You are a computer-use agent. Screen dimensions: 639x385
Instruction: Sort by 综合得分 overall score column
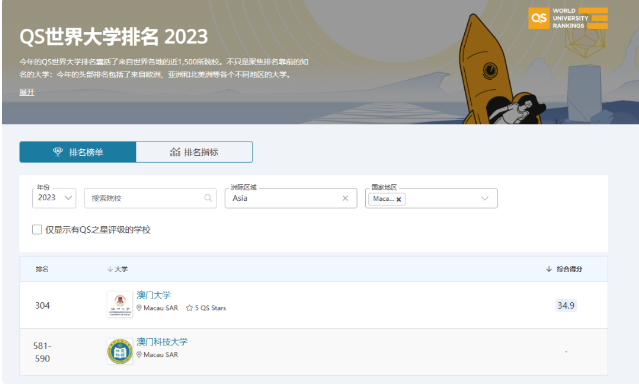click(x=564, y=269)
